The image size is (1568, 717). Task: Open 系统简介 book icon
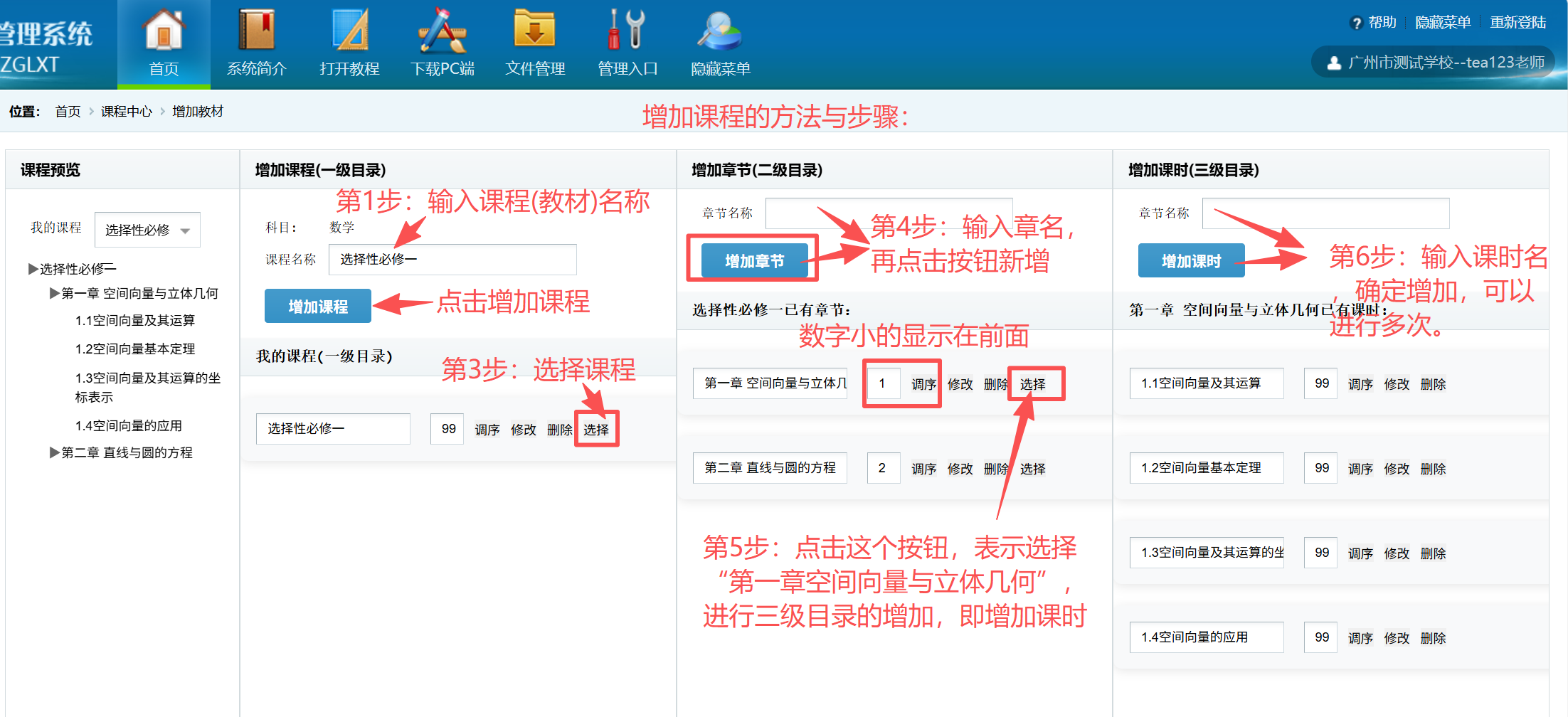click(x=256, y=30)
